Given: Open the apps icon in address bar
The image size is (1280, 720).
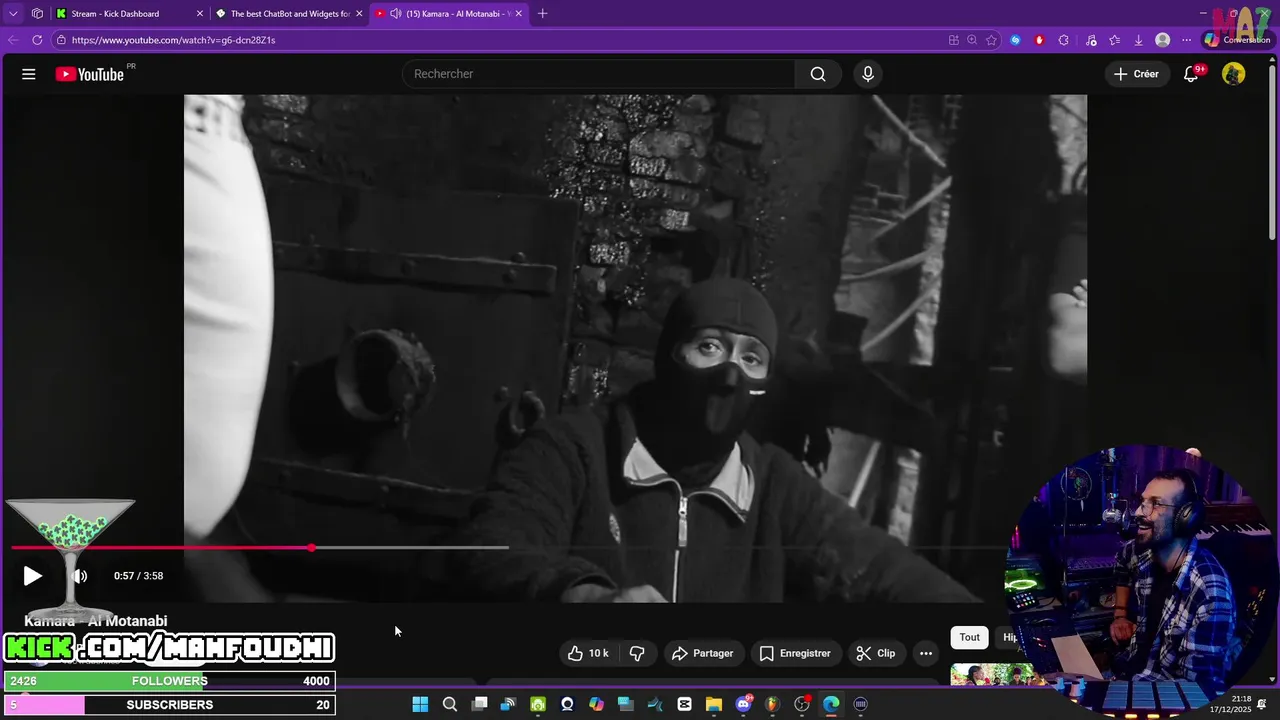Looking at the screenshot, I should (953, 40).
